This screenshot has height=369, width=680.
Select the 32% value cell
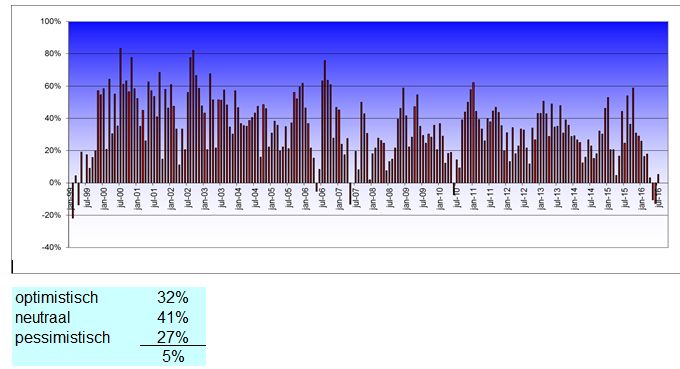(x=173, y=297)
